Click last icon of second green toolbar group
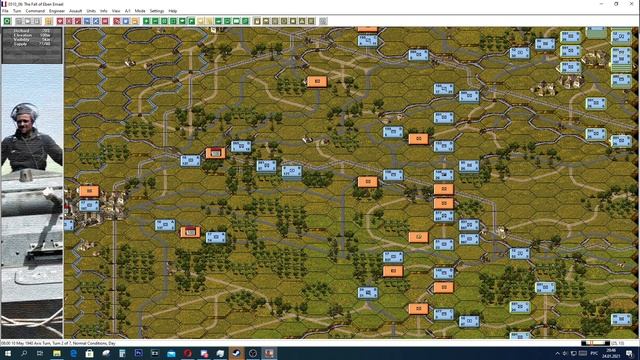 pos(245,21)
